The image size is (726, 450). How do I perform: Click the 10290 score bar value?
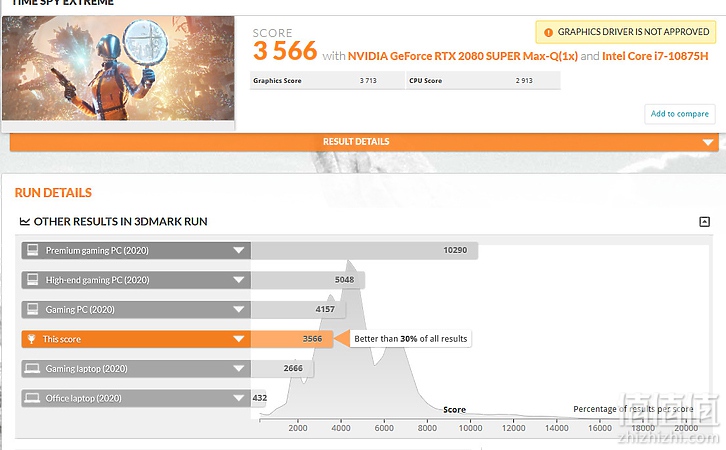point(455,250)
